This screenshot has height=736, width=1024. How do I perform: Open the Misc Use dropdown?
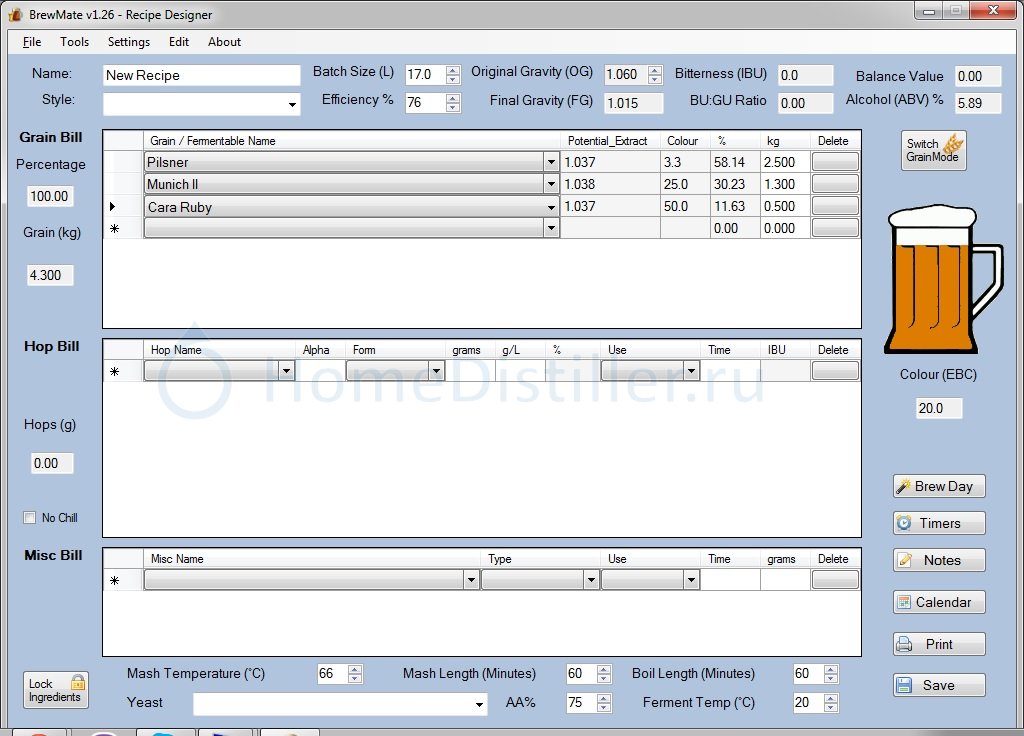pyautogui.click(x=691, y=580)
